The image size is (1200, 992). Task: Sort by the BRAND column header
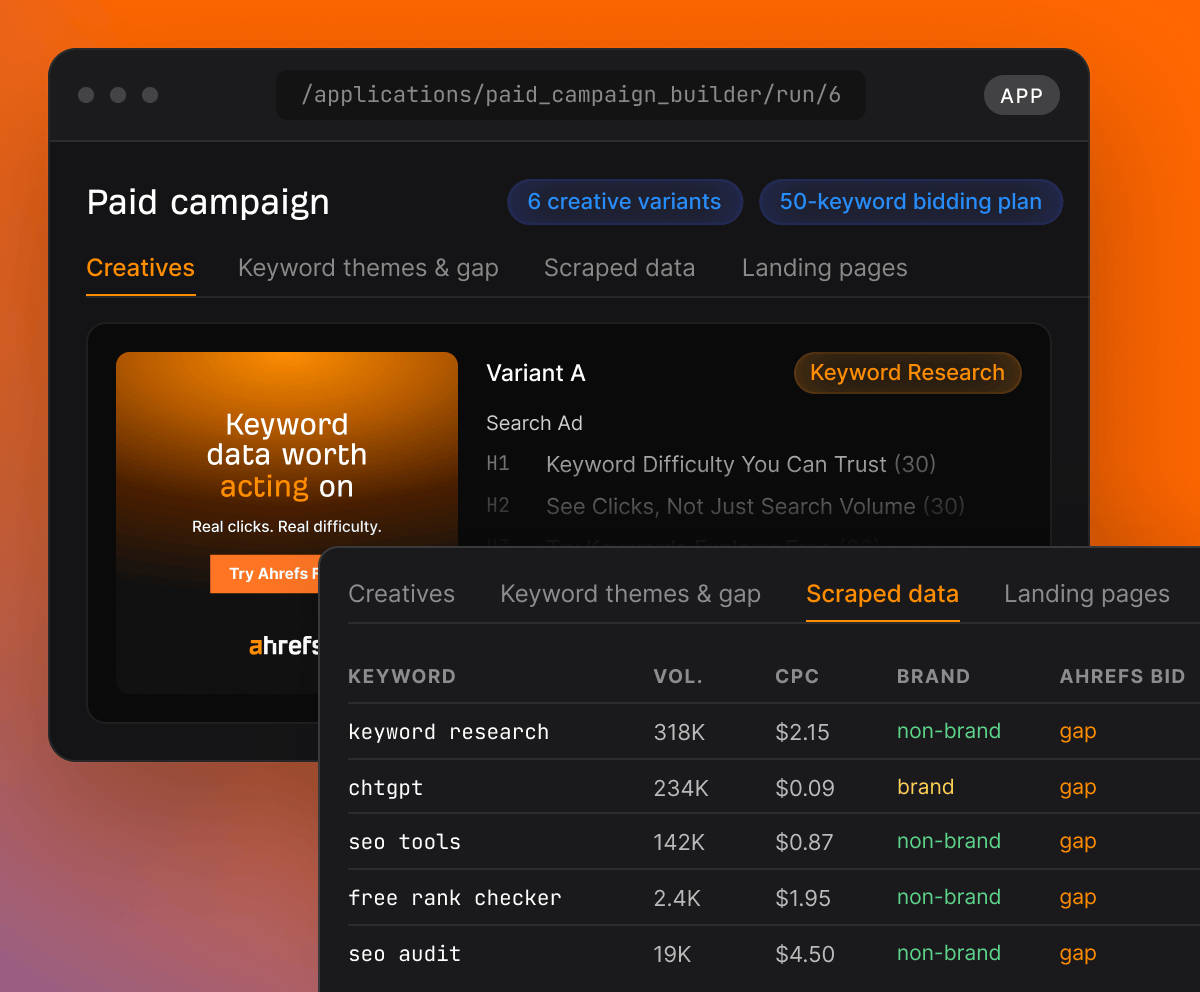[x=933, y=677]
